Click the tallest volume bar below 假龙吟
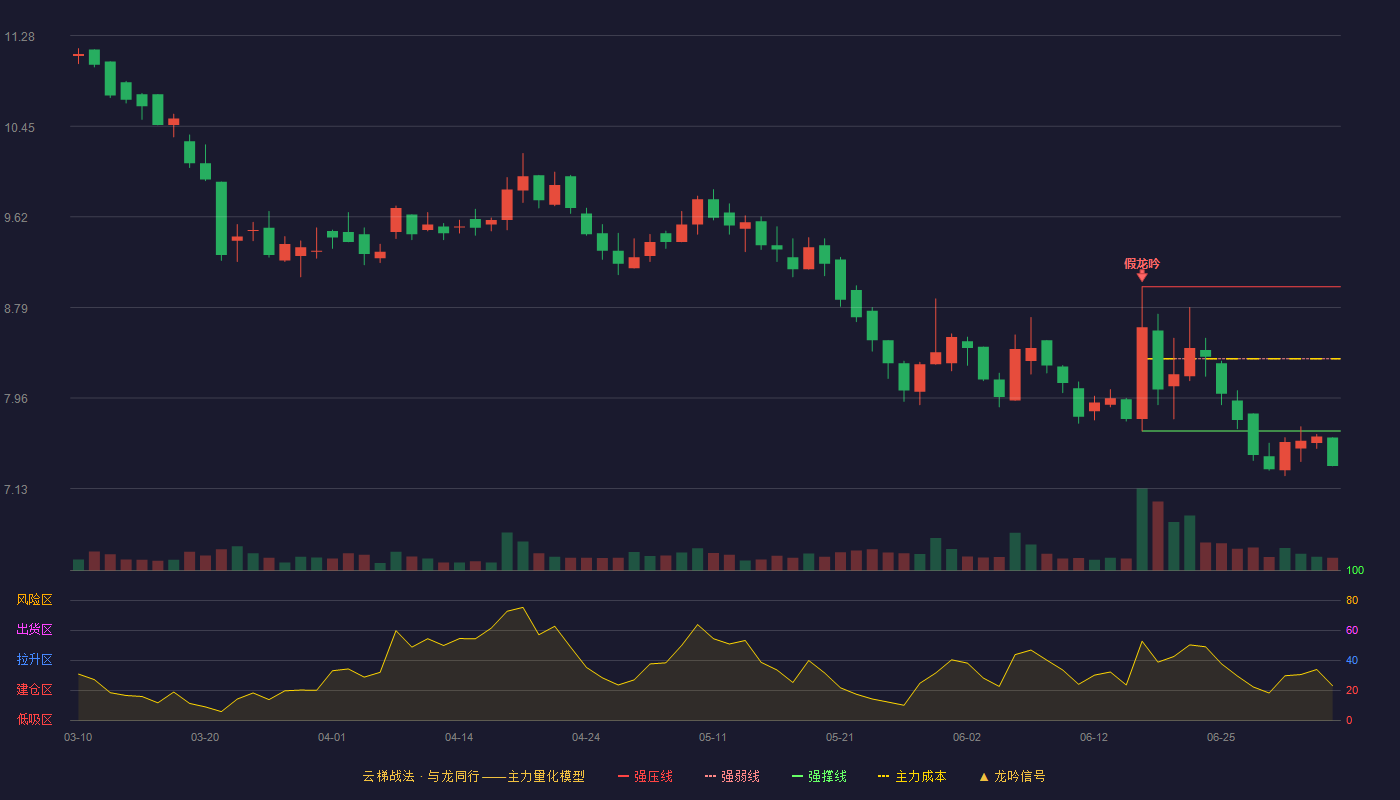The image size is (1400, 800). point(1142,529)
